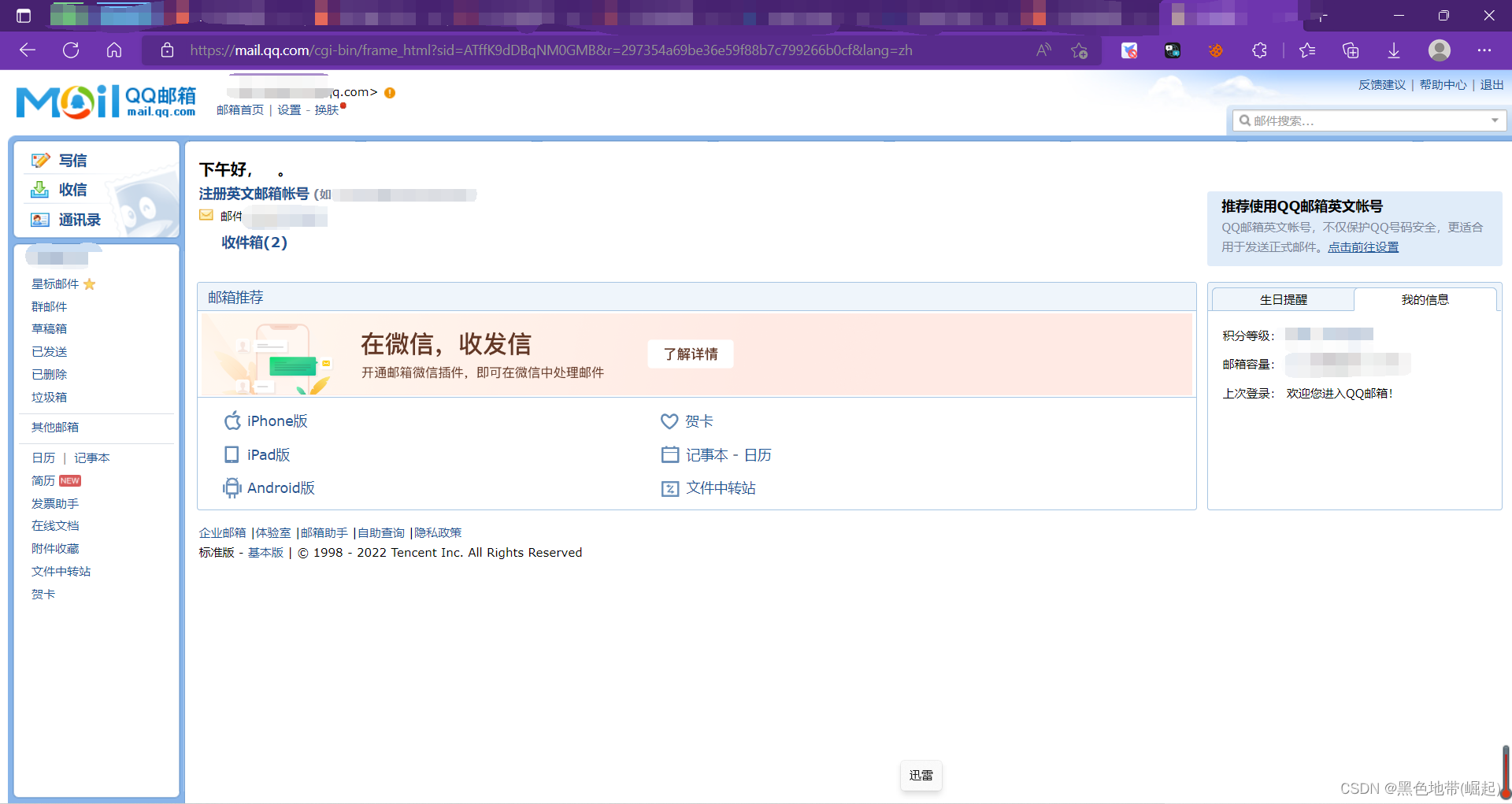Click the browser profile avatar
This screenshot has height=804, width=1512.
(1440, 50)
